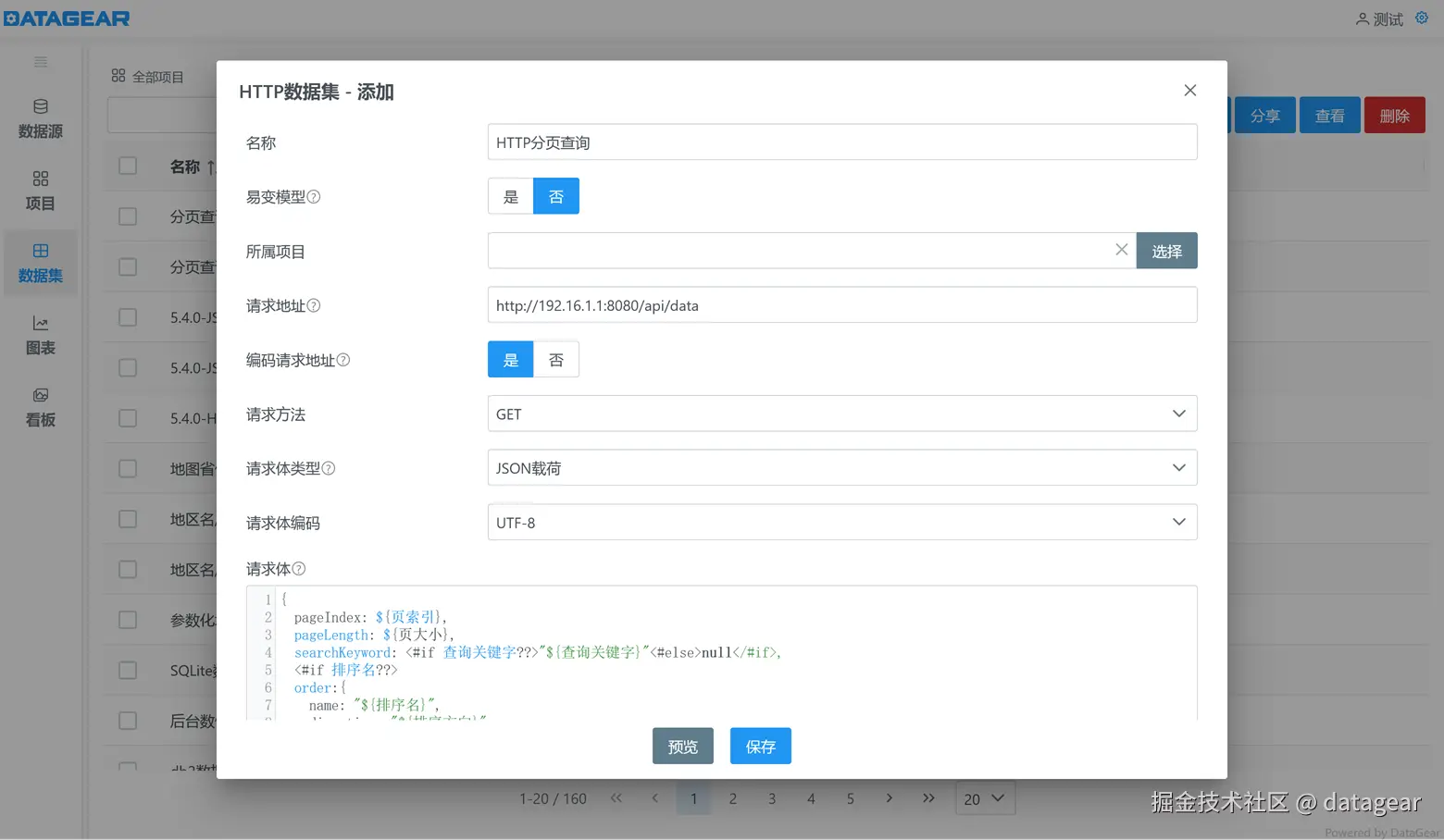Screen dimensions: 1444x840
Task: Open the 数据源 data source section
Action: (x=41, y=119)
